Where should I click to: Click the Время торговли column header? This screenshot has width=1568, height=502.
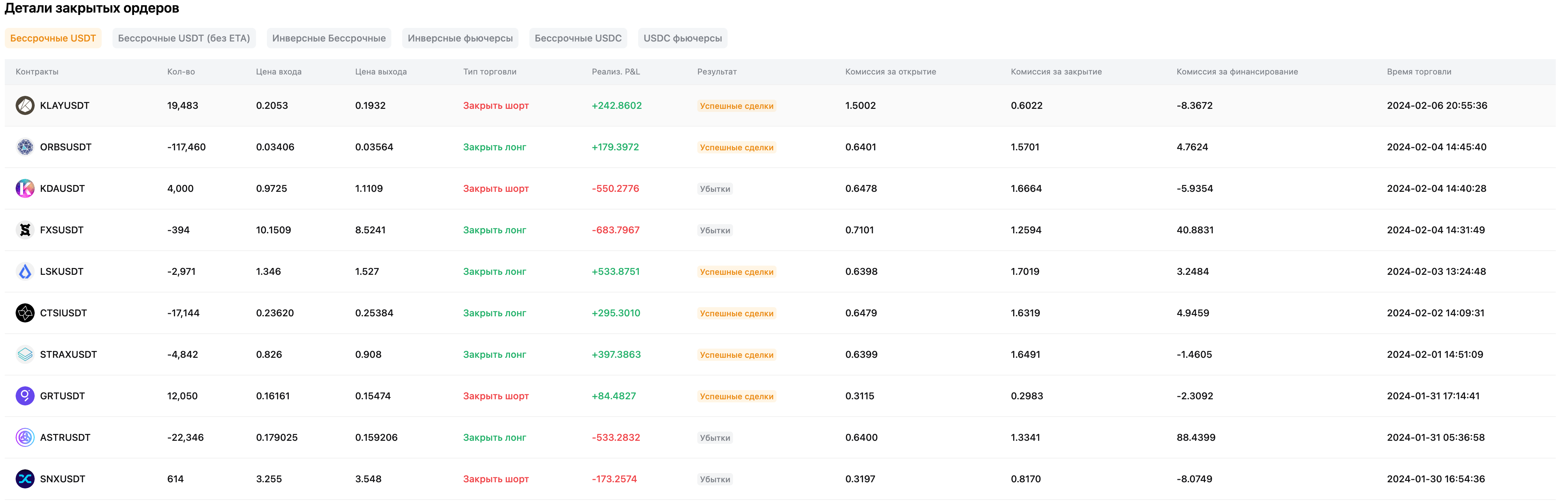1418,71
